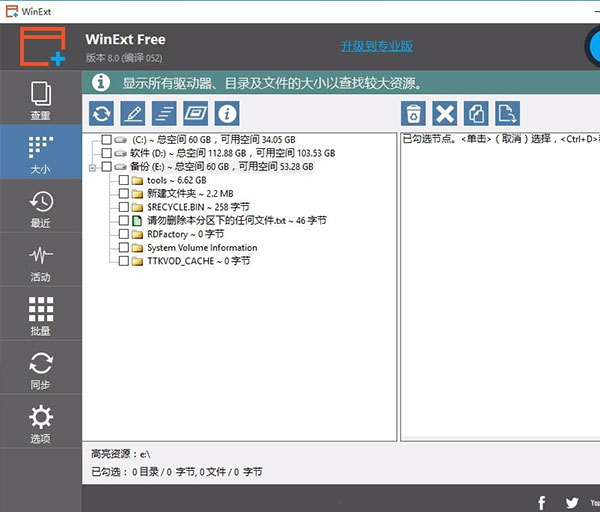The width and height of the screenshot is (600, 512).
Task: Click the refresh toolbar icon
Action: (101, 114)
